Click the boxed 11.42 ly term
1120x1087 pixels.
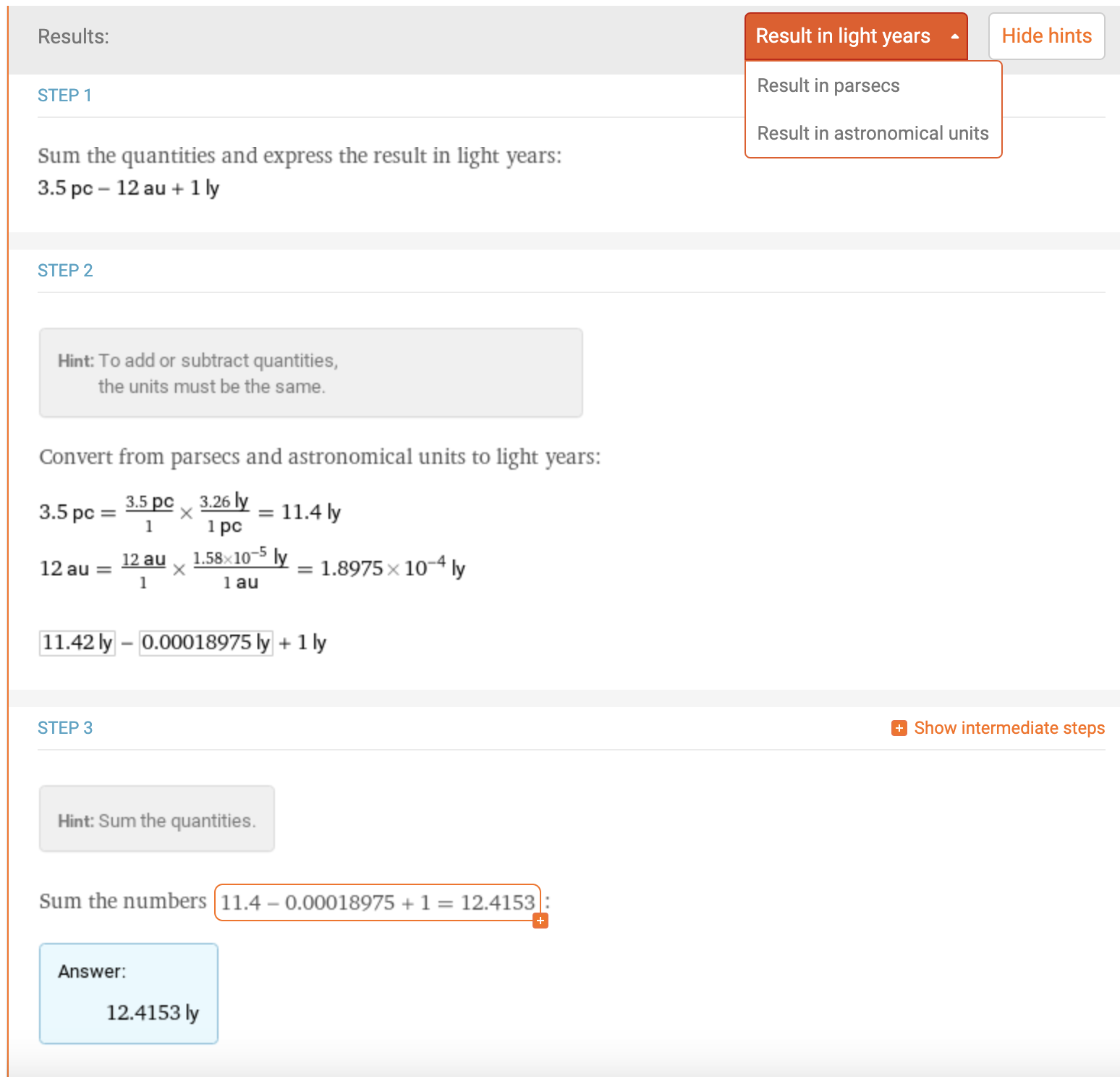click(x=77, y=643)
